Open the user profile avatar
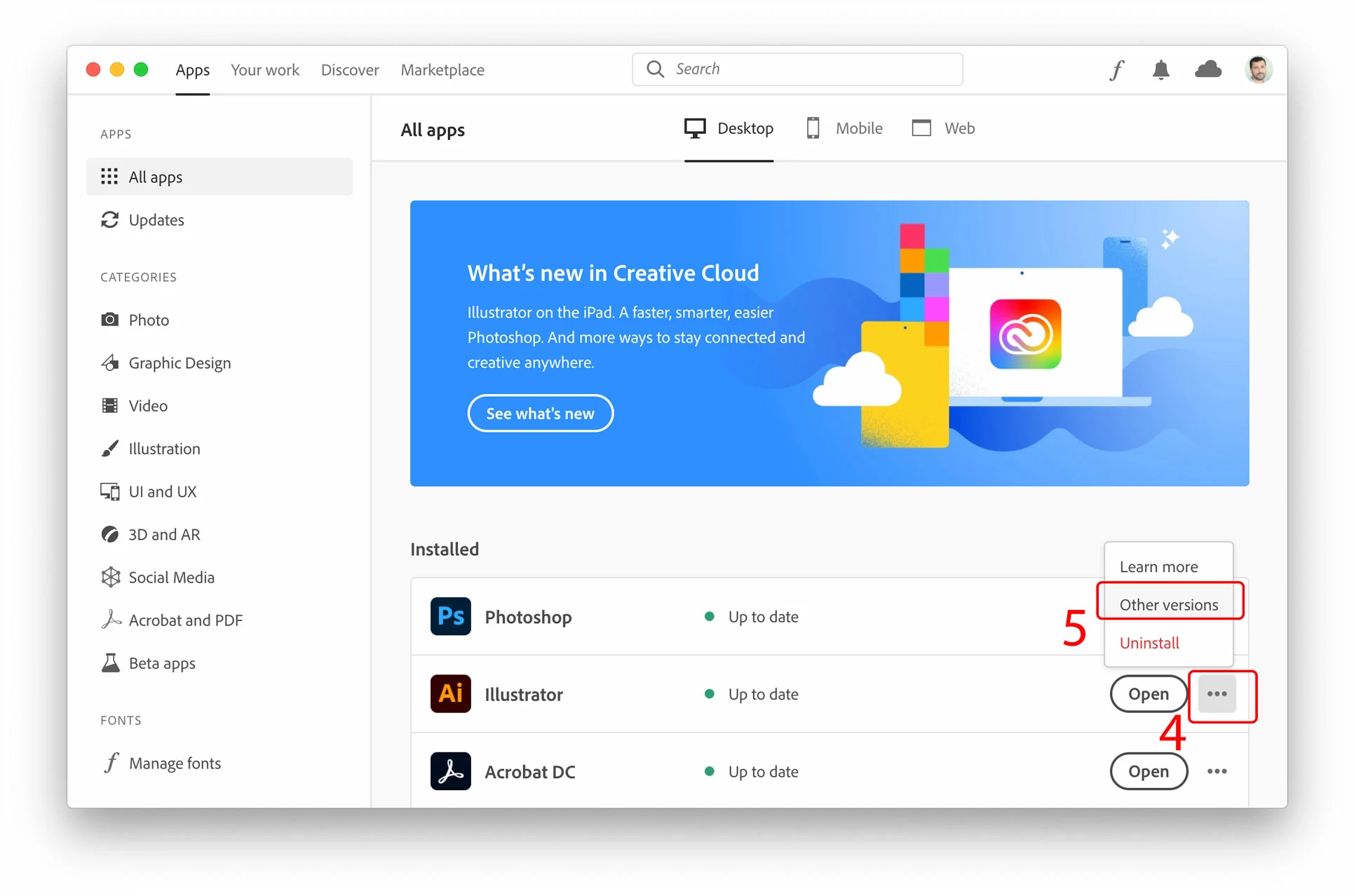The height and width of the screenshot is (896, 1354). click(1258, 69)
